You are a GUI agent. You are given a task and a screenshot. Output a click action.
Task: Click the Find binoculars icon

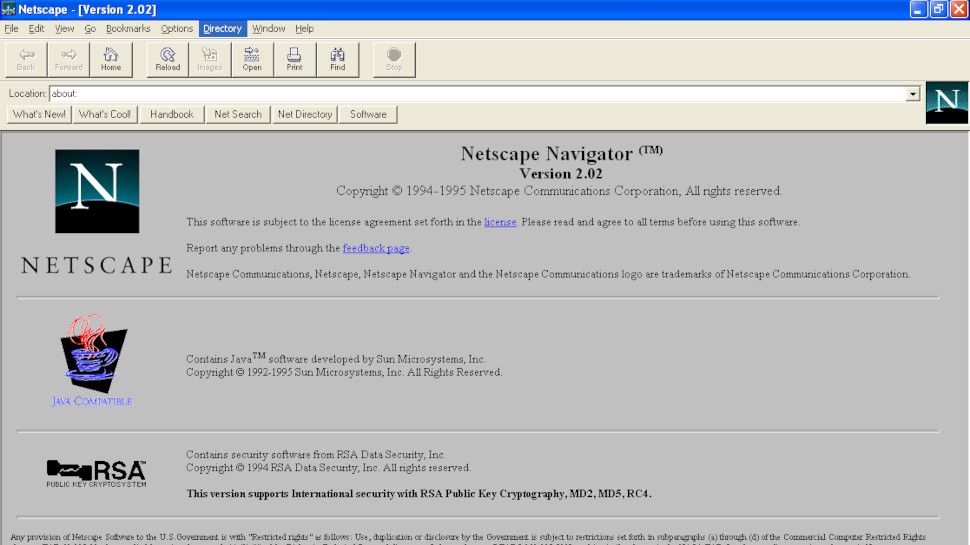[x=337, y=59]
